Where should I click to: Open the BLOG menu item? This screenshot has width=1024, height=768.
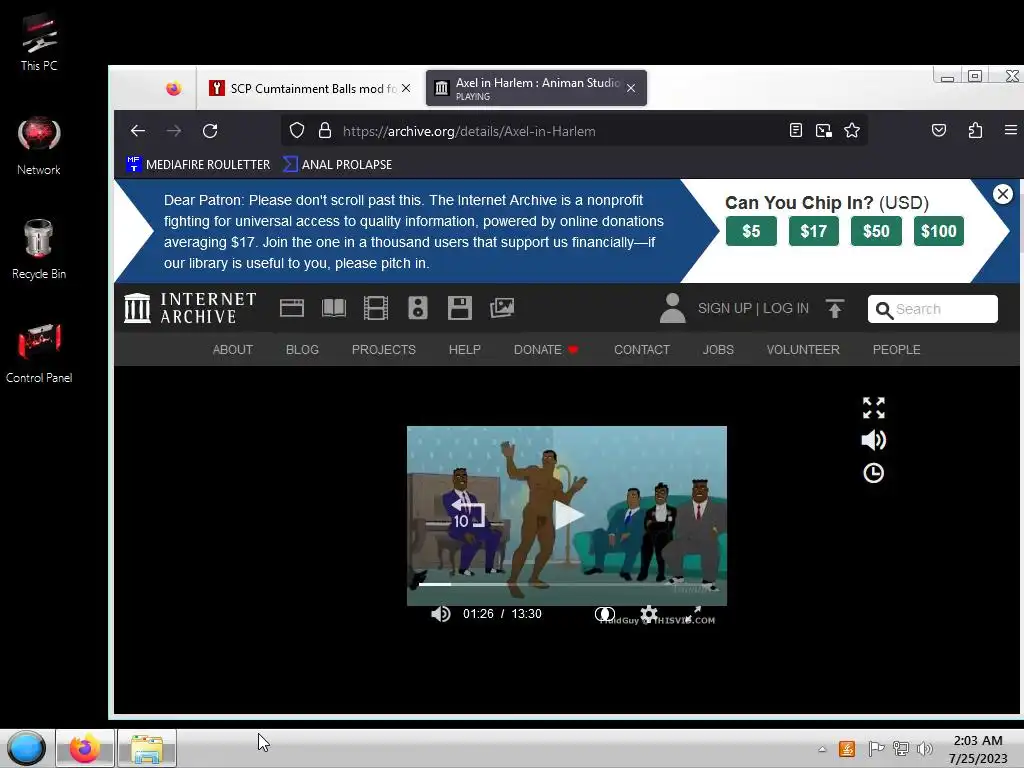(302, 349)
